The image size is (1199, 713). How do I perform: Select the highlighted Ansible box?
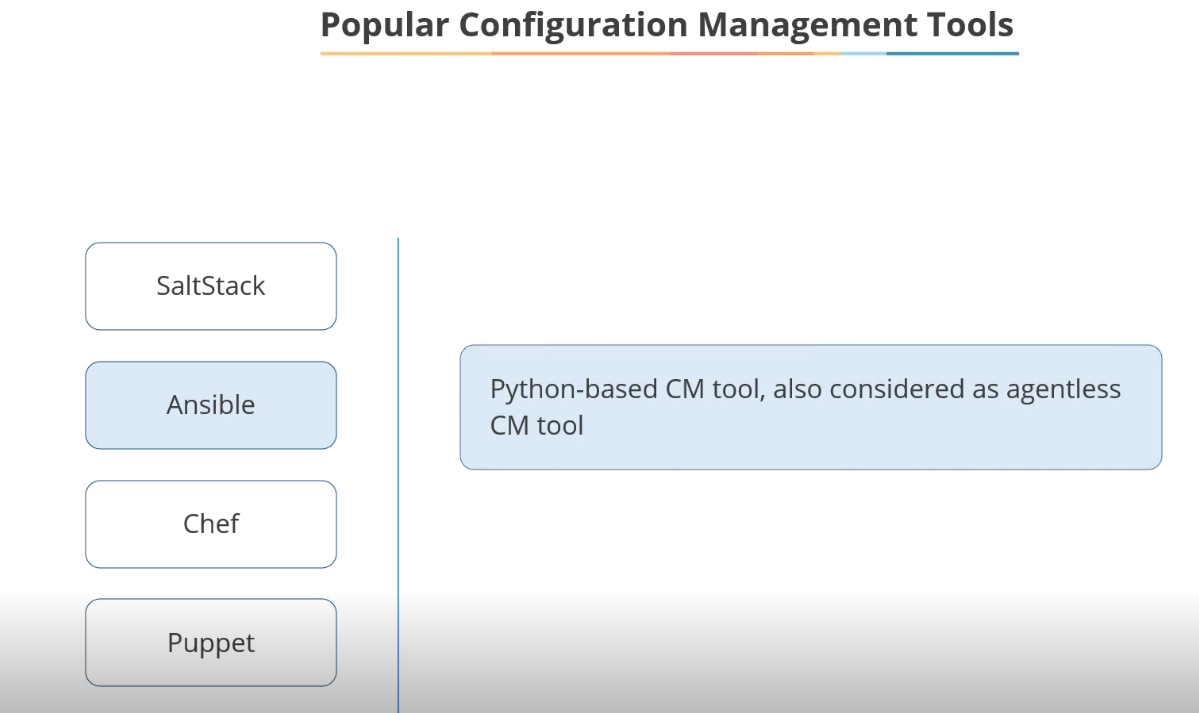click(211, 405)
